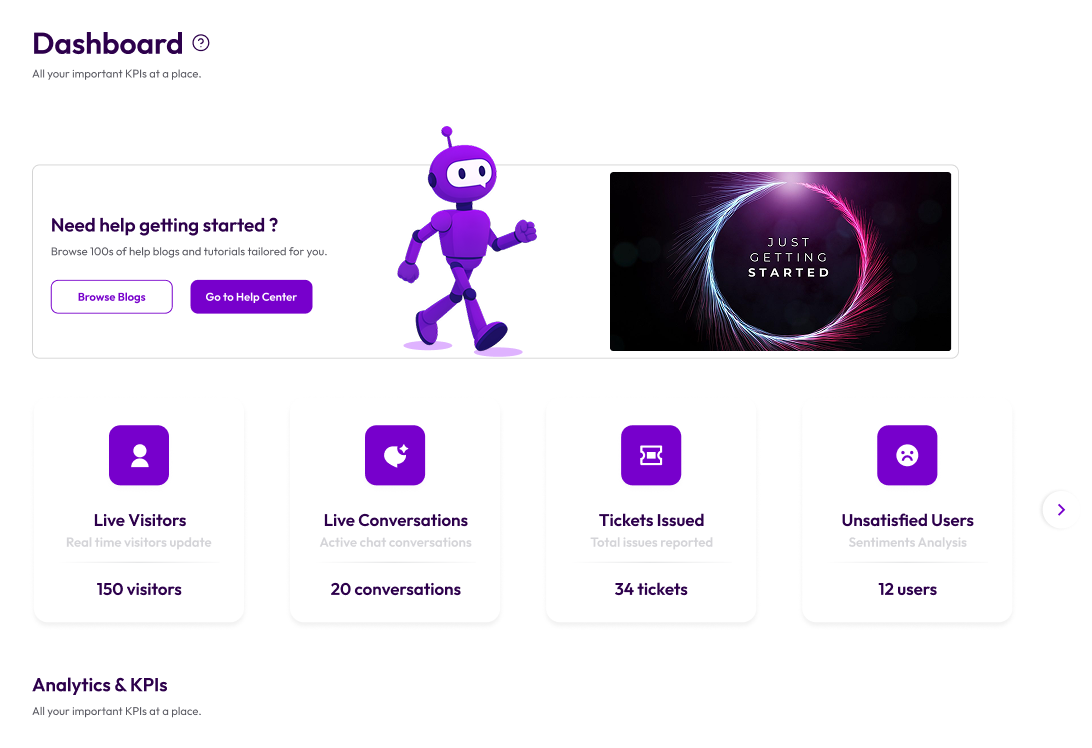Click the Unsatisfied Users sad face icon
The height and width of the screenshot is (748, 1092).
(x=907, y=456)
